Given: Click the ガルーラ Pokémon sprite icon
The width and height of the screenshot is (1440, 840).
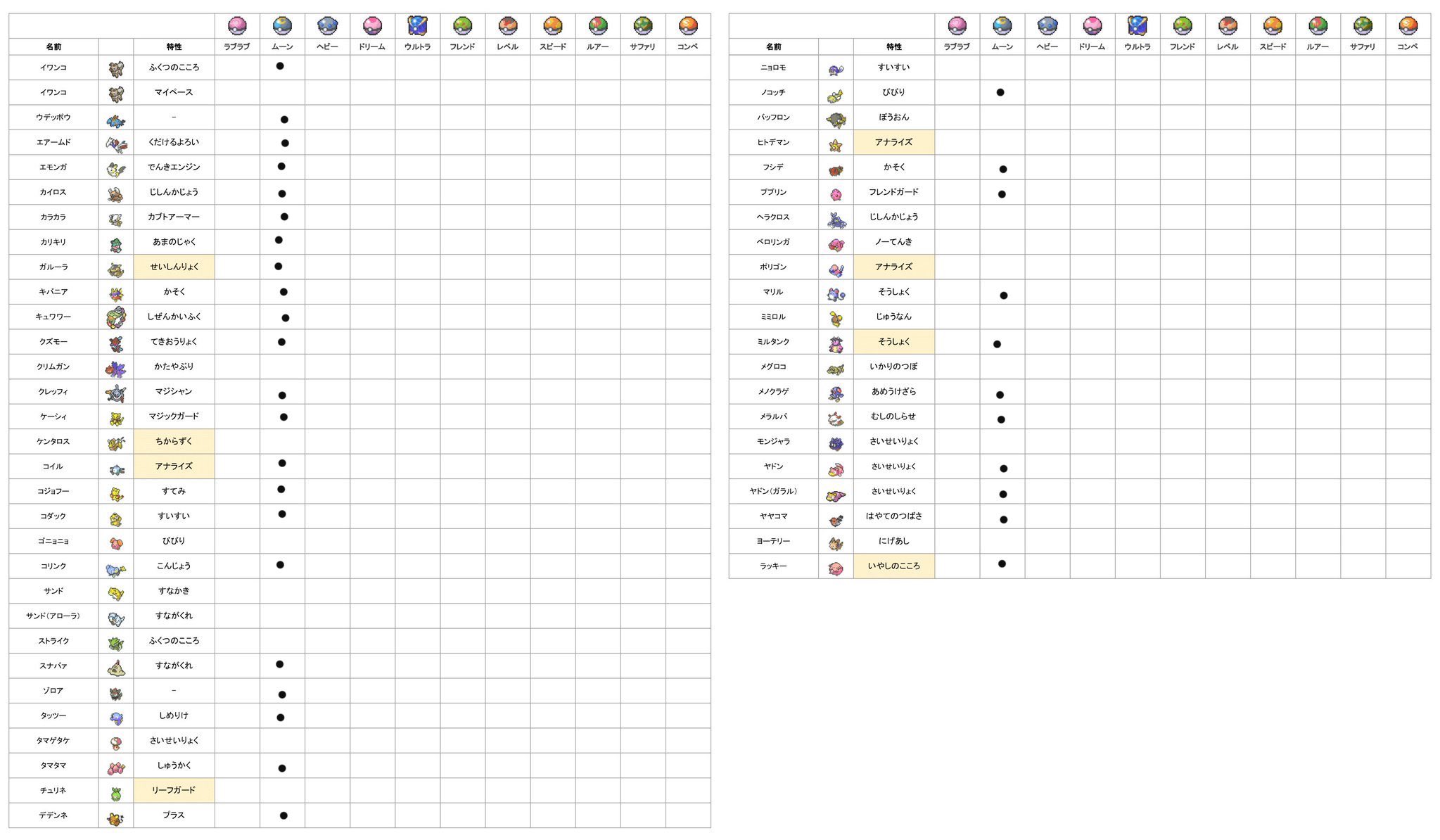Looking at the screenshot, I should pyautogui.click(x=116, y=268).
